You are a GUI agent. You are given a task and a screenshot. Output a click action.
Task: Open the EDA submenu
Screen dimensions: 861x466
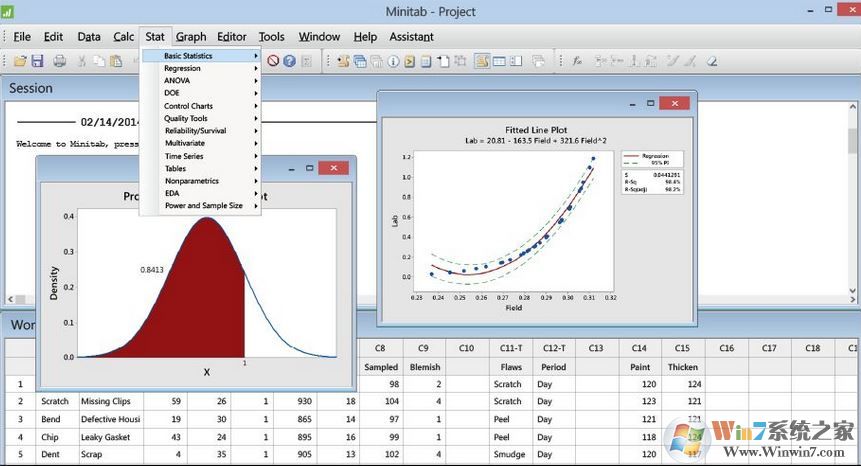coord(201,193)
